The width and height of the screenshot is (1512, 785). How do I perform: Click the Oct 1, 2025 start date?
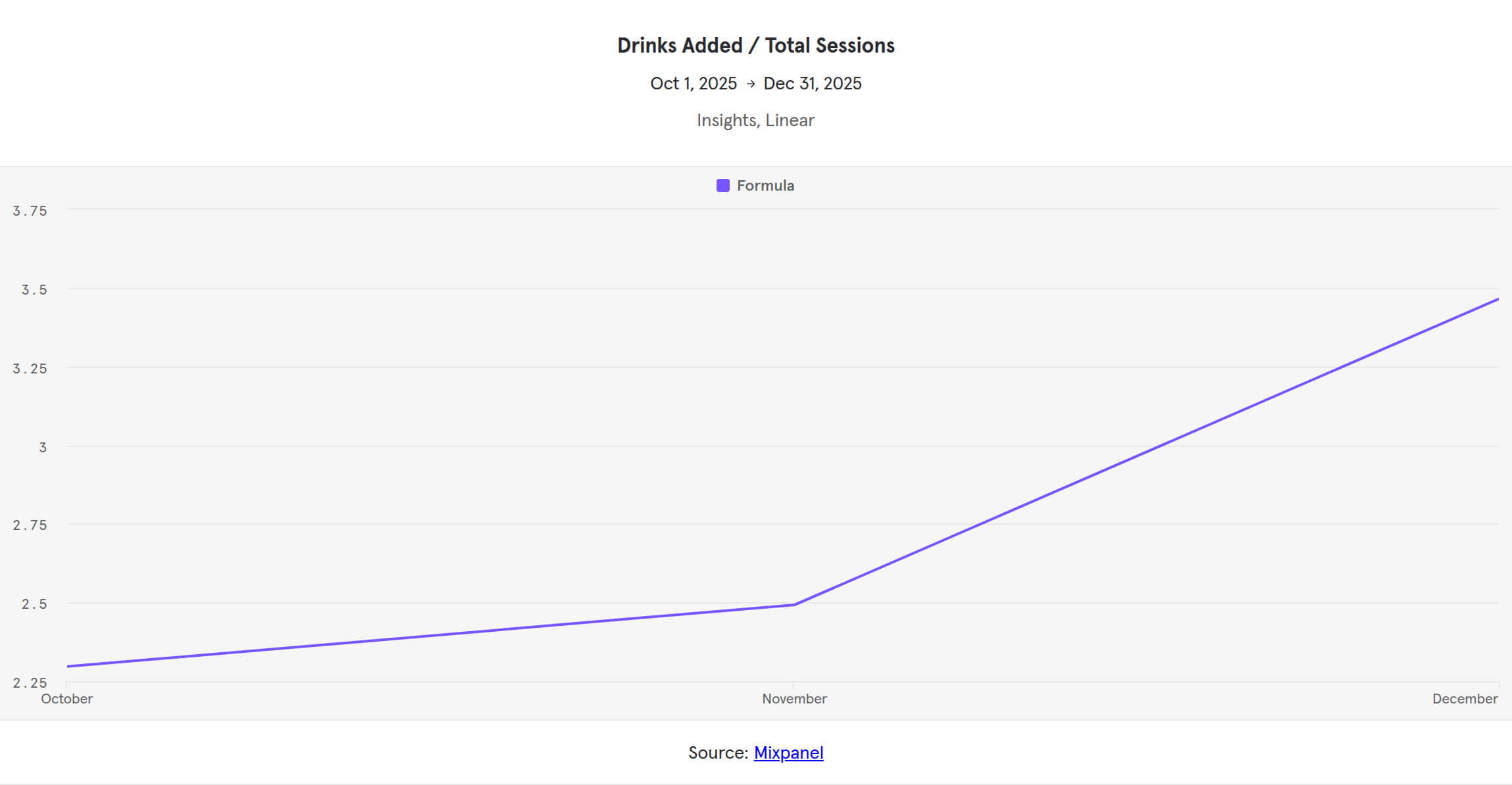click(x=693, y=83)
